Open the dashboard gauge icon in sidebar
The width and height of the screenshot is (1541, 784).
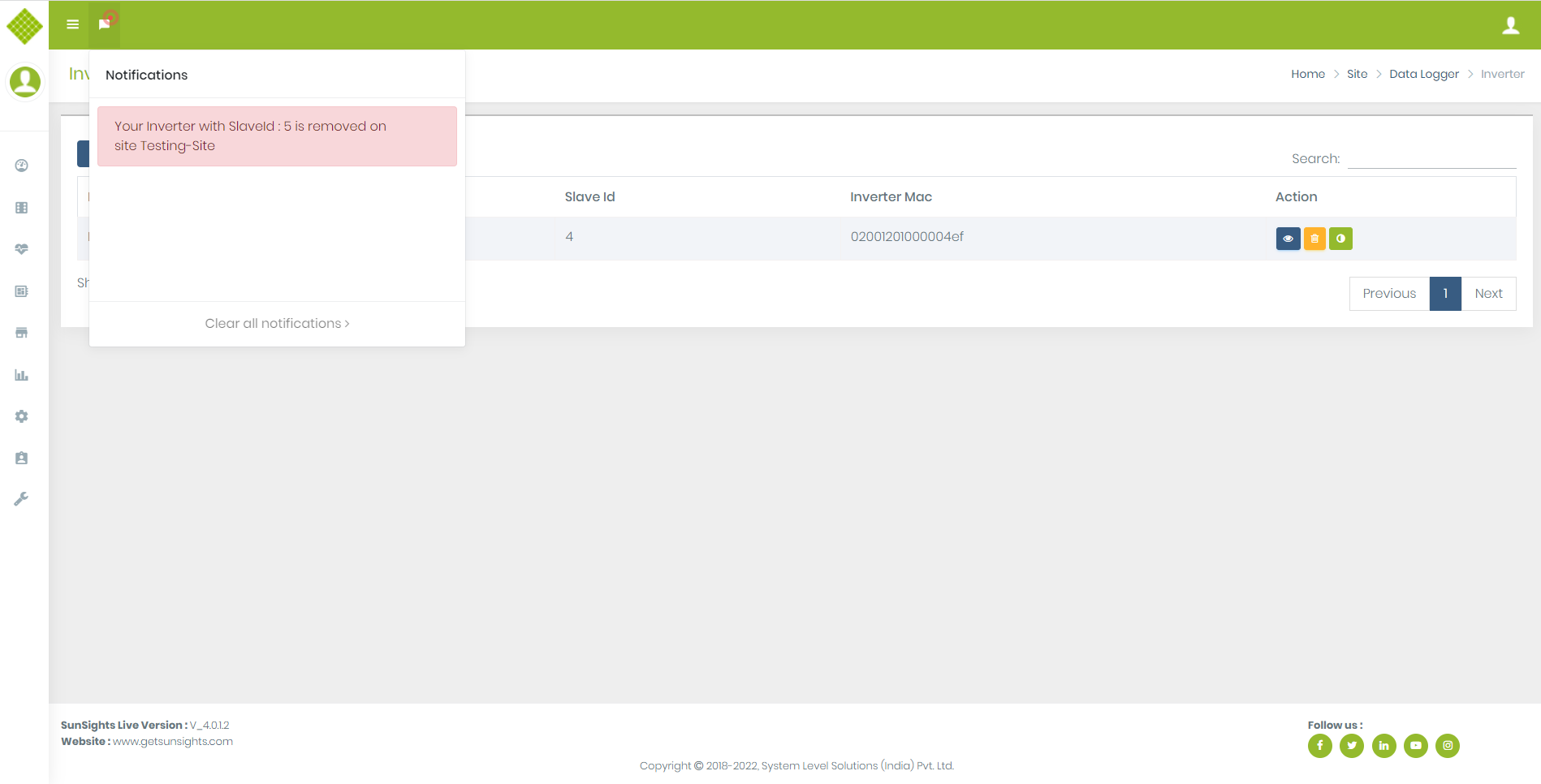[x=22, y=166]
